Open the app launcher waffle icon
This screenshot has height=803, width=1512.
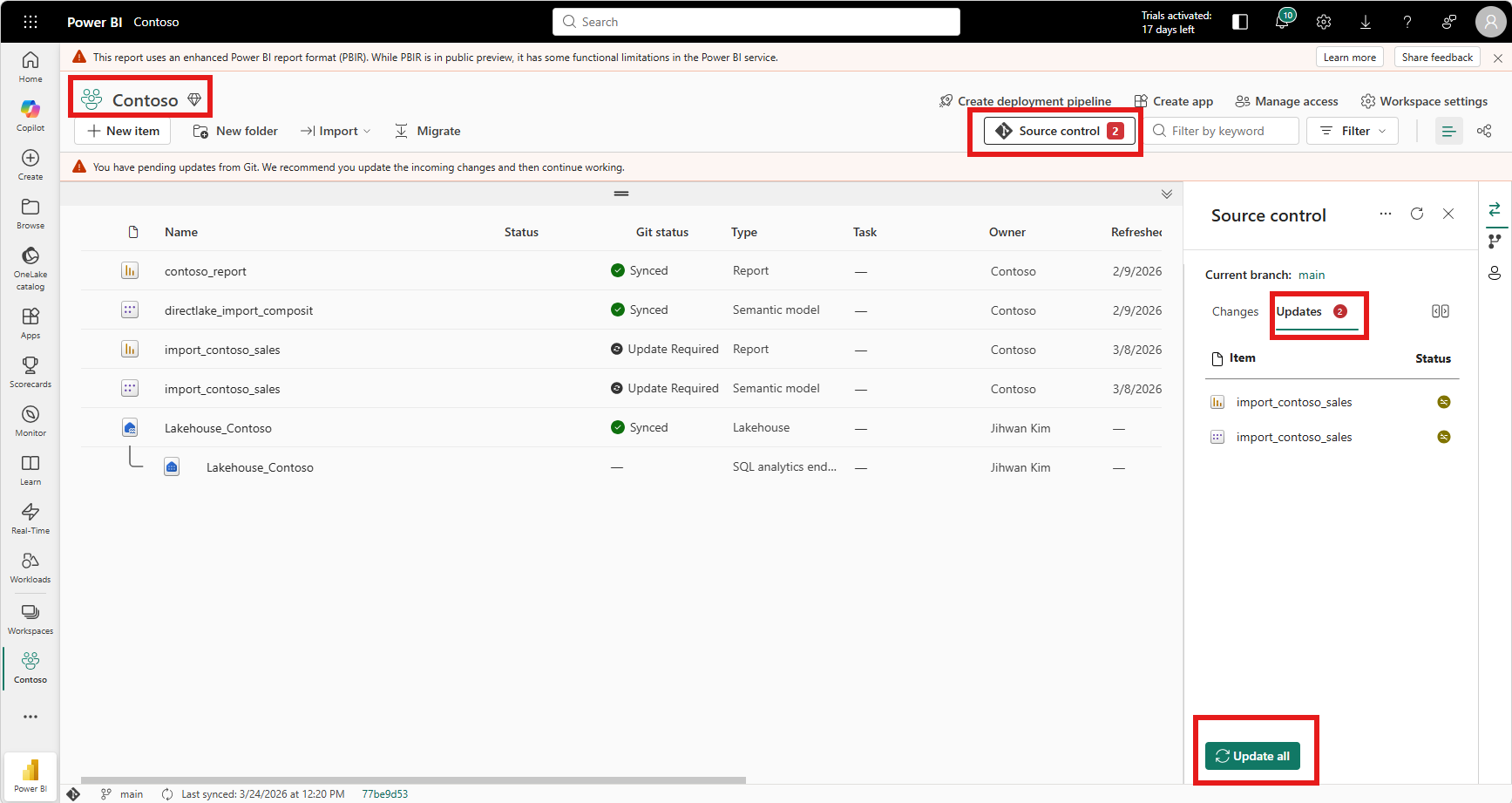coord(31,22)
